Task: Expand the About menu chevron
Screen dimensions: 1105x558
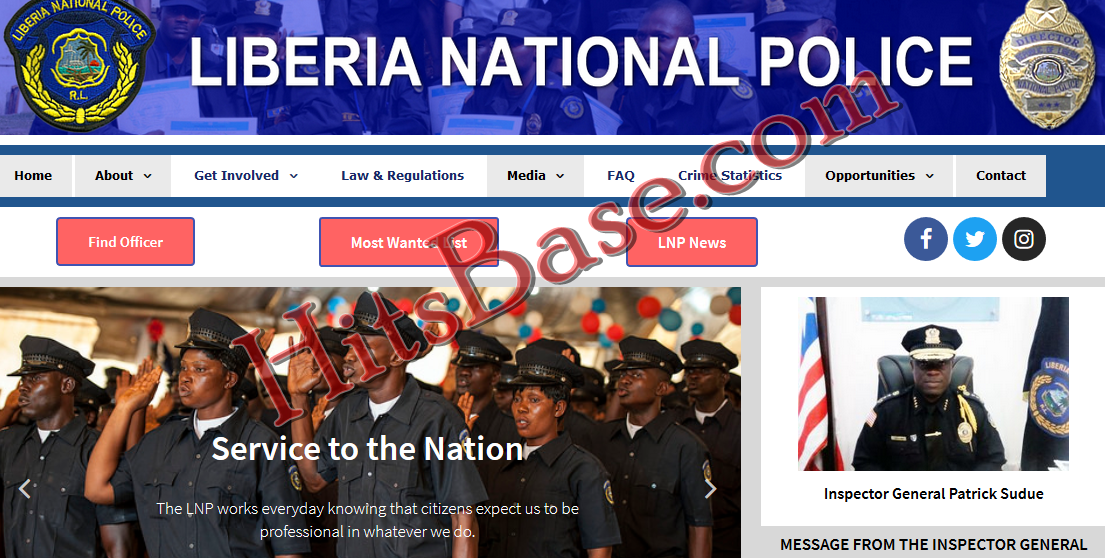Action: [147, 176]
